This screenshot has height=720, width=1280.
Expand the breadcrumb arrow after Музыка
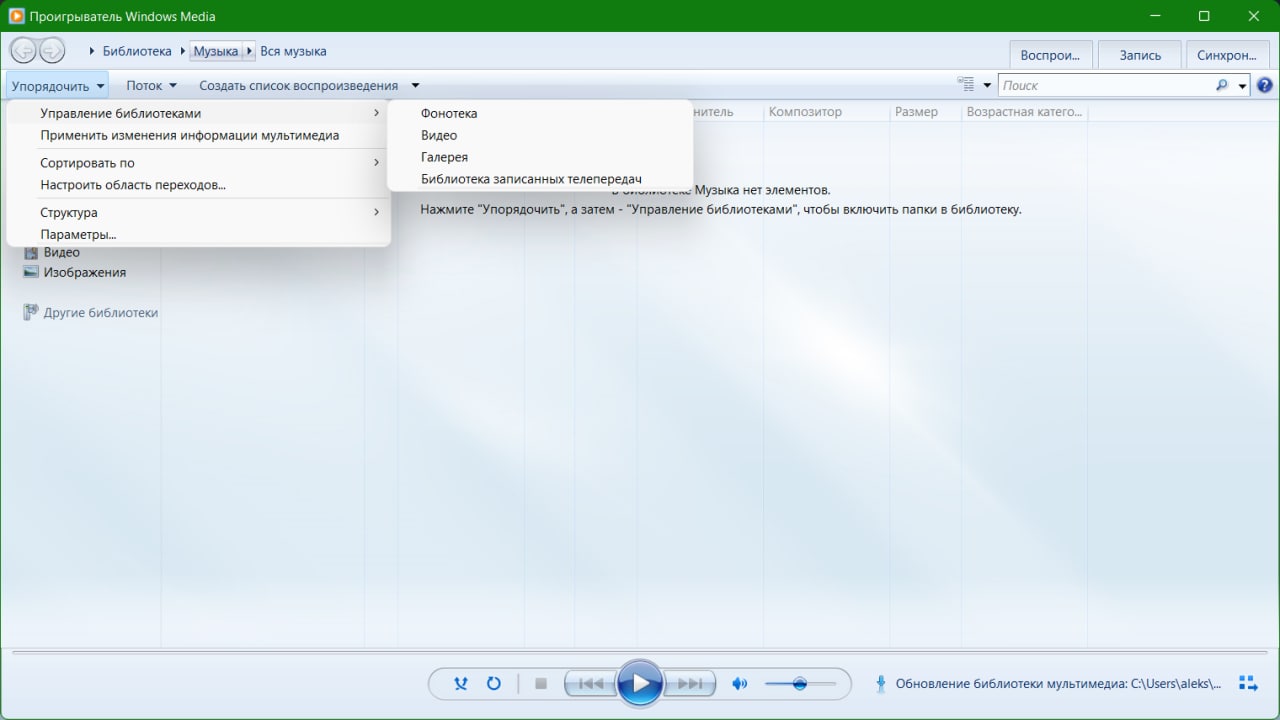pyautogui.click(x=249, y=51)
